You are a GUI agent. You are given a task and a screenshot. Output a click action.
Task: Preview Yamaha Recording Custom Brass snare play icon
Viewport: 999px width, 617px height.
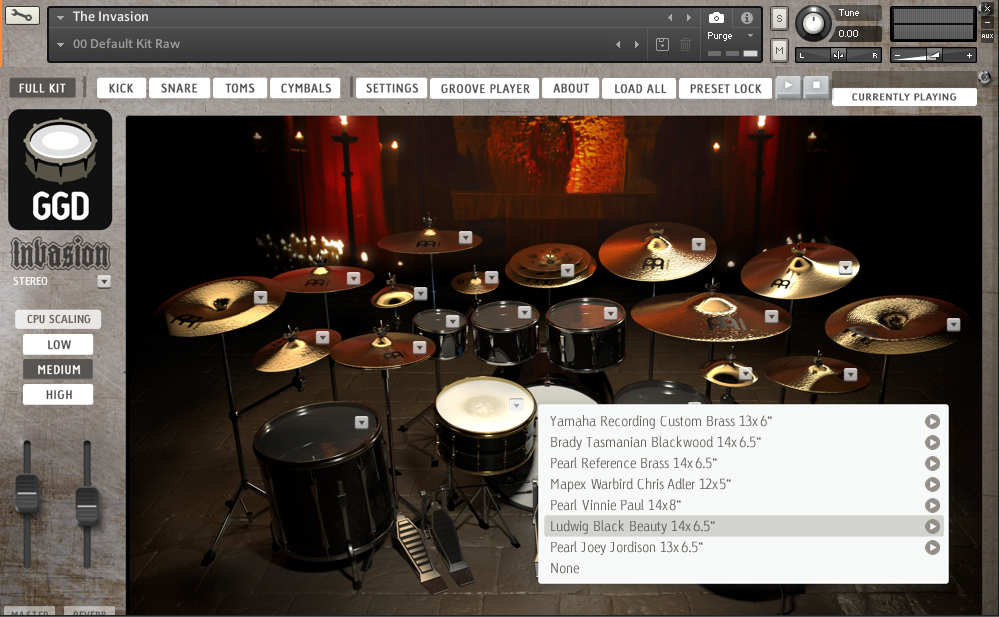pos(932,421)
